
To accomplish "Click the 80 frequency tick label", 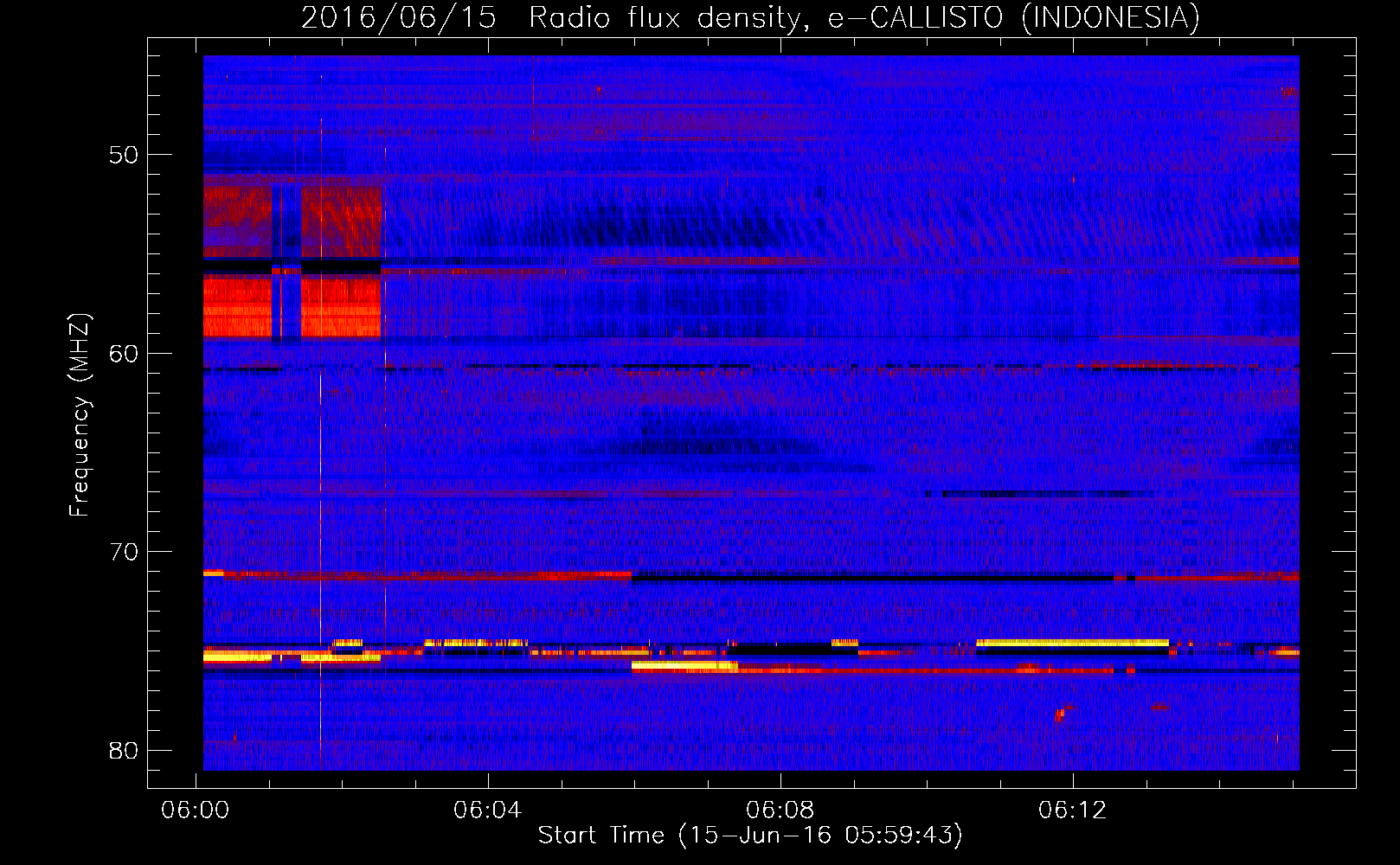I will click(x=124, y=750).
